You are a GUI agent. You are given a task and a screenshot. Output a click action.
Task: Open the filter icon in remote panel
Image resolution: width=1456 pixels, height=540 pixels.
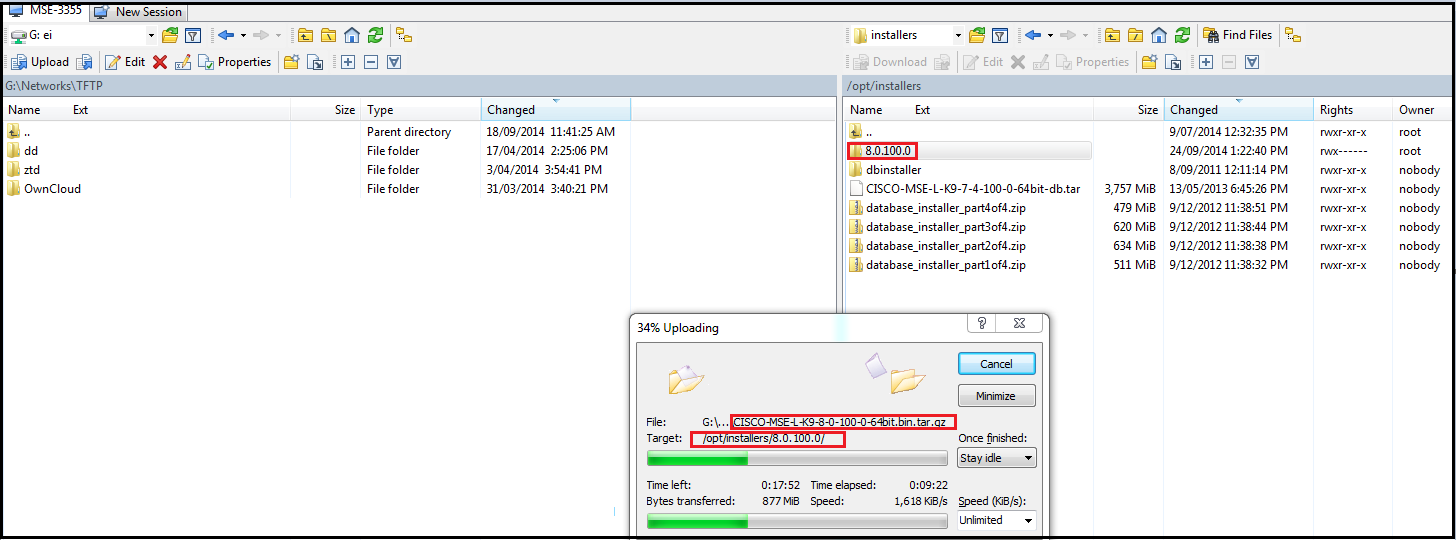999,35
